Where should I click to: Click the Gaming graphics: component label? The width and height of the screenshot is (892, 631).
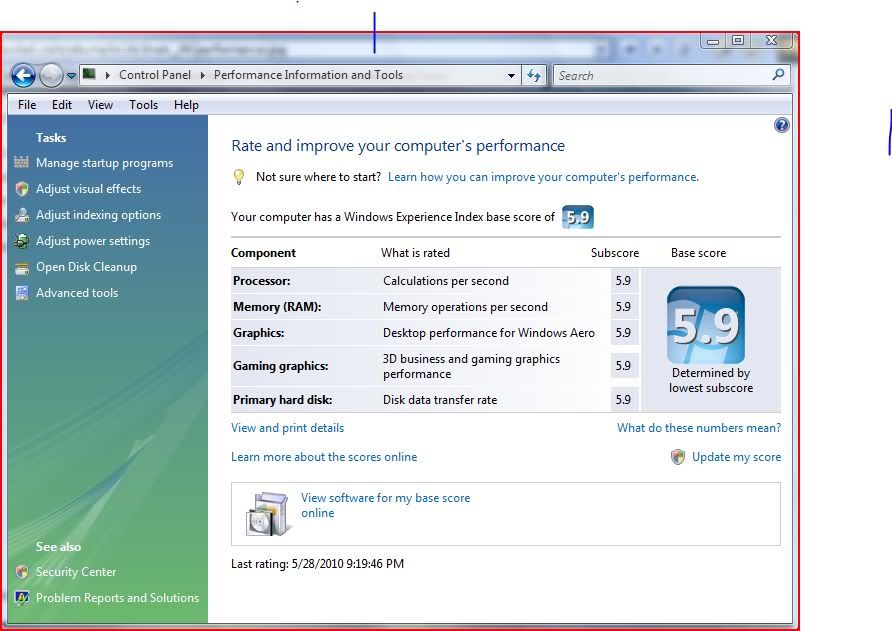click(280, 366)
